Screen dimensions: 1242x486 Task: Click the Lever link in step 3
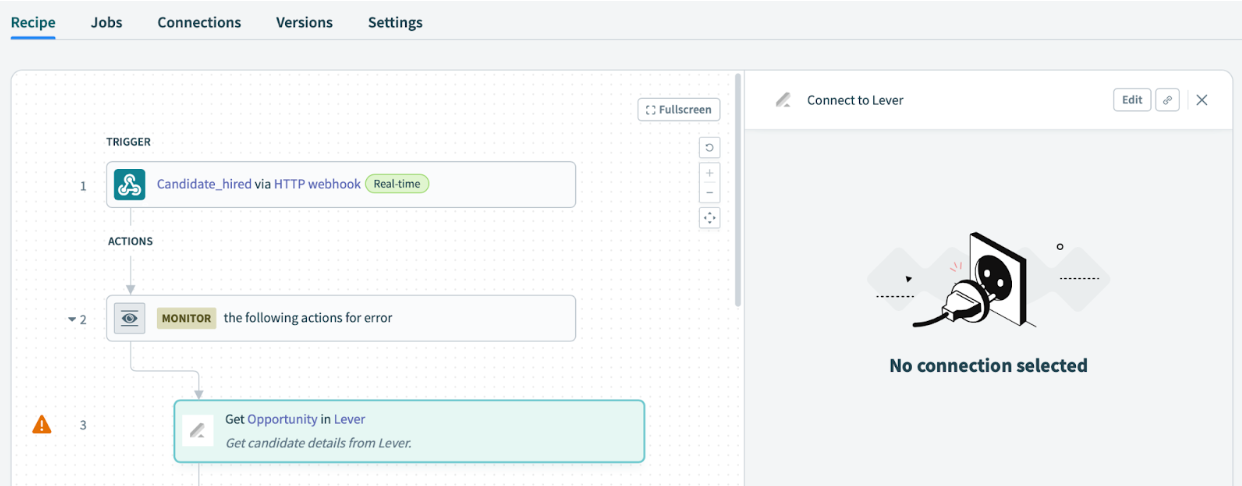[350, 419]
